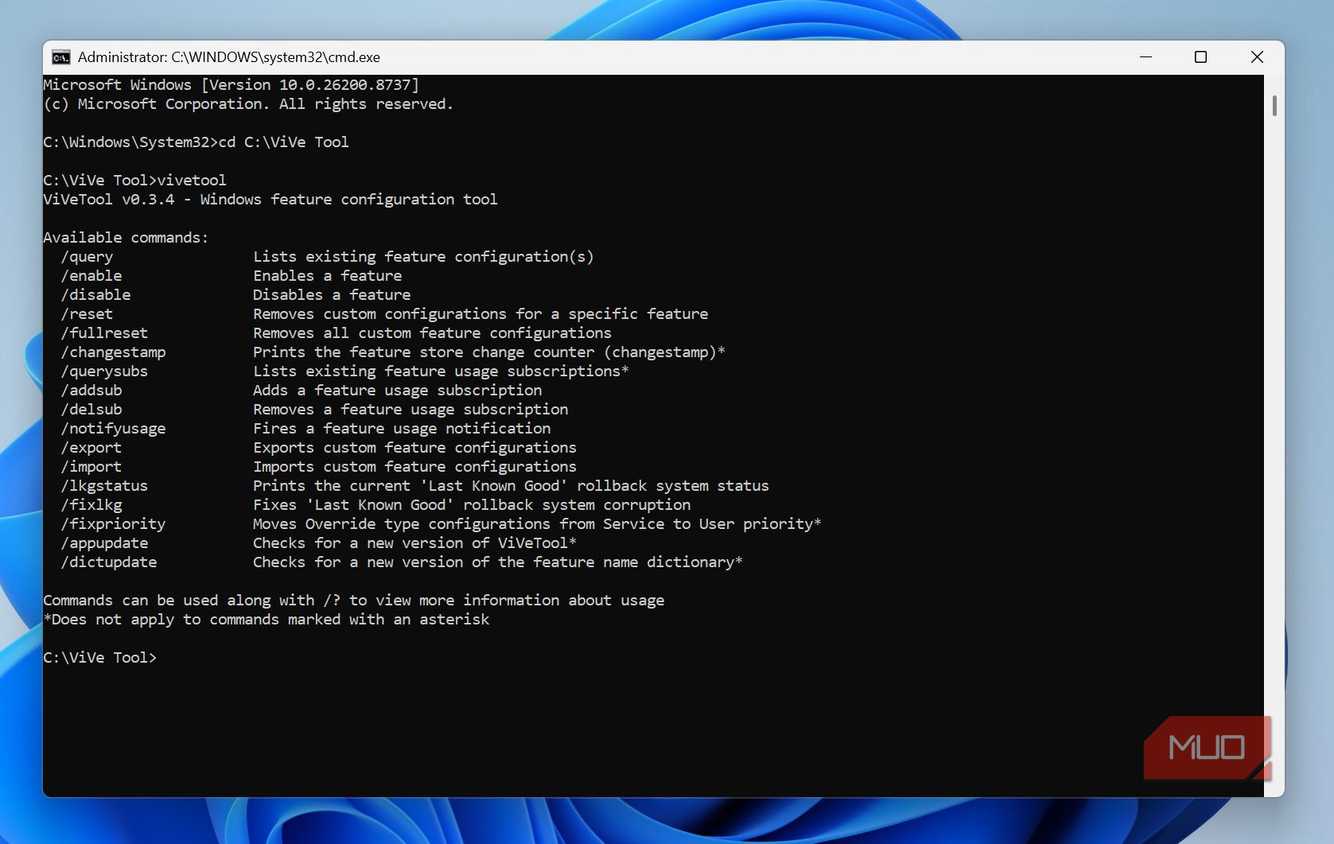The image size is (1334, 844).
Task: Click the description 'Enables a feature'
Action: (327, 275)
